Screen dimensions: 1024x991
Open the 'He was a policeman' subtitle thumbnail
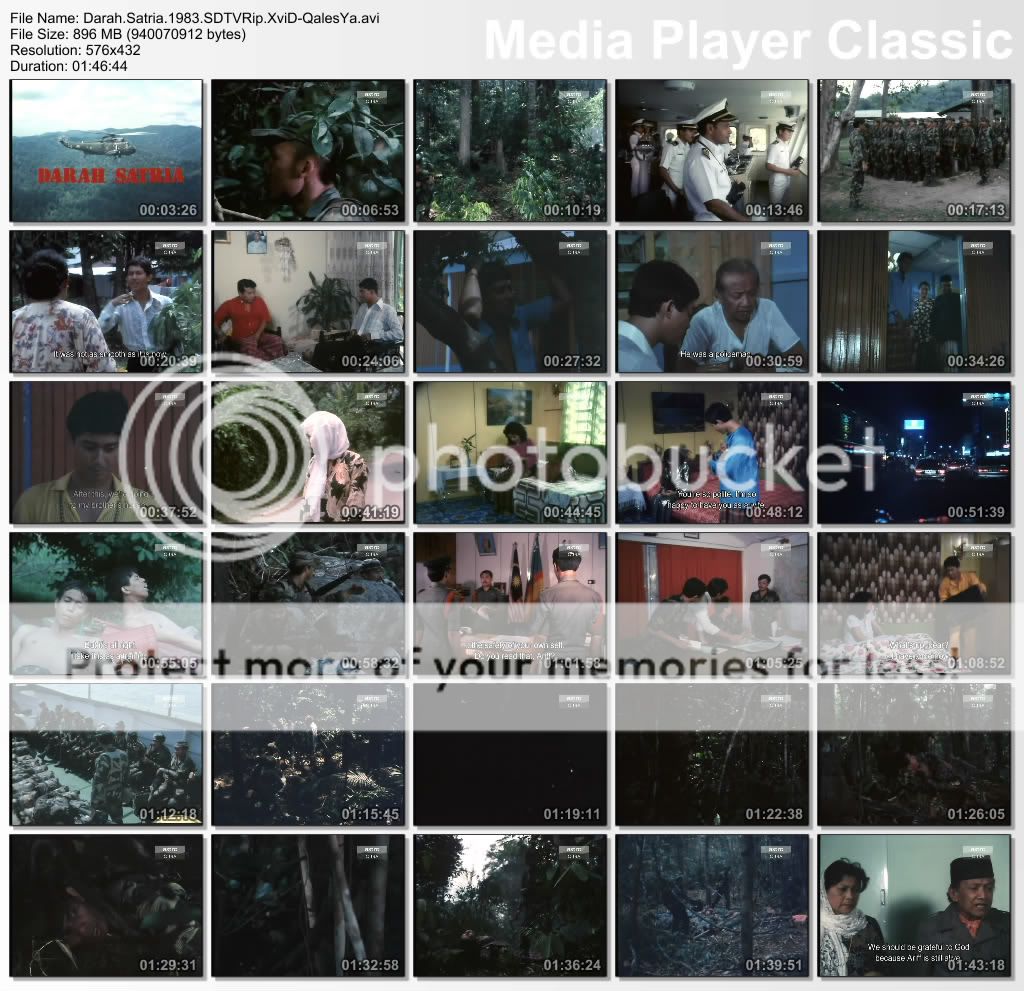[711, 302]
